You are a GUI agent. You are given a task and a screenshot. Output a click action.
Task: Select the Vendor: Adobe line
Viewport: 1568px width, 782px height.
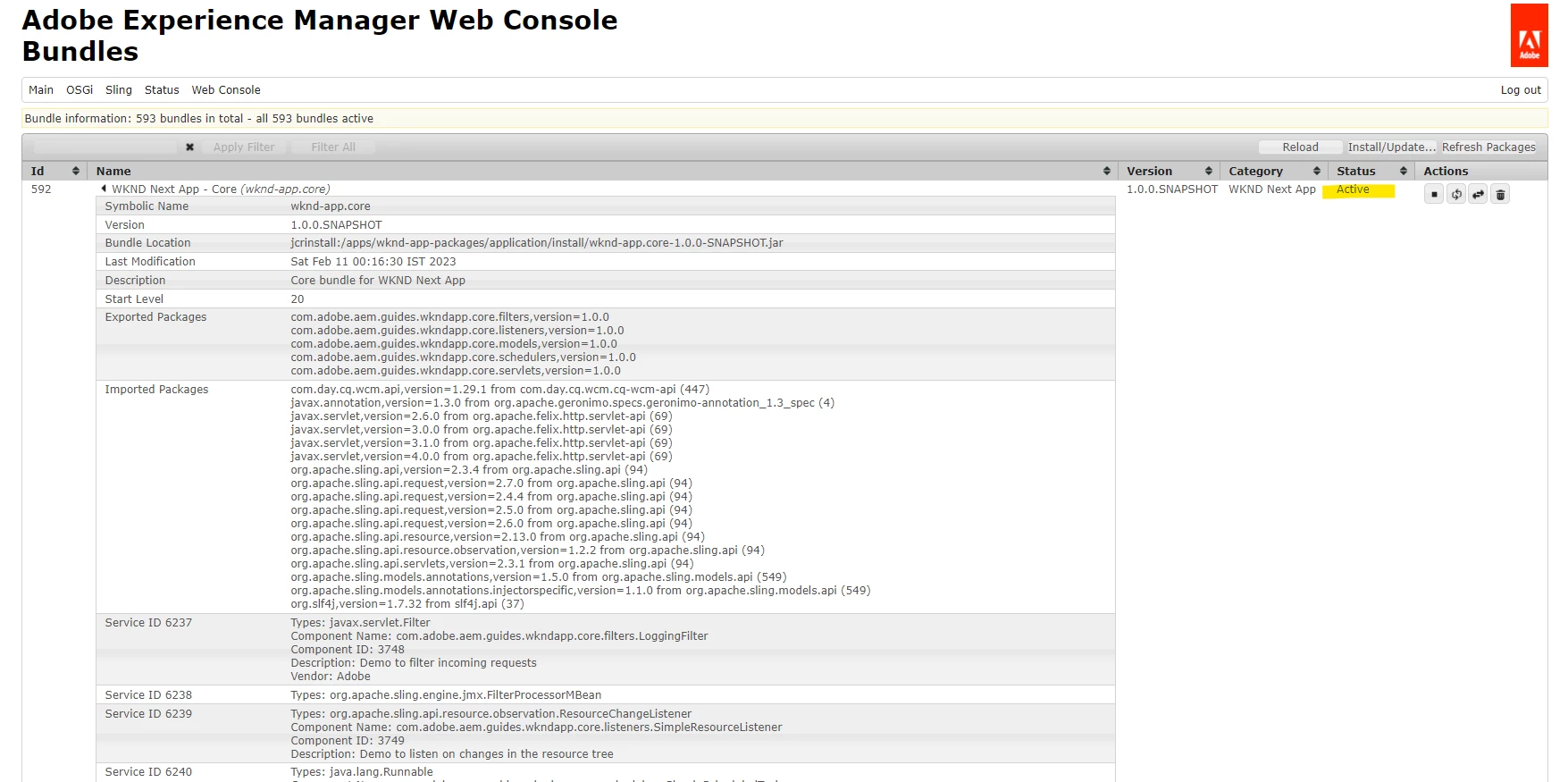(331, 677)
